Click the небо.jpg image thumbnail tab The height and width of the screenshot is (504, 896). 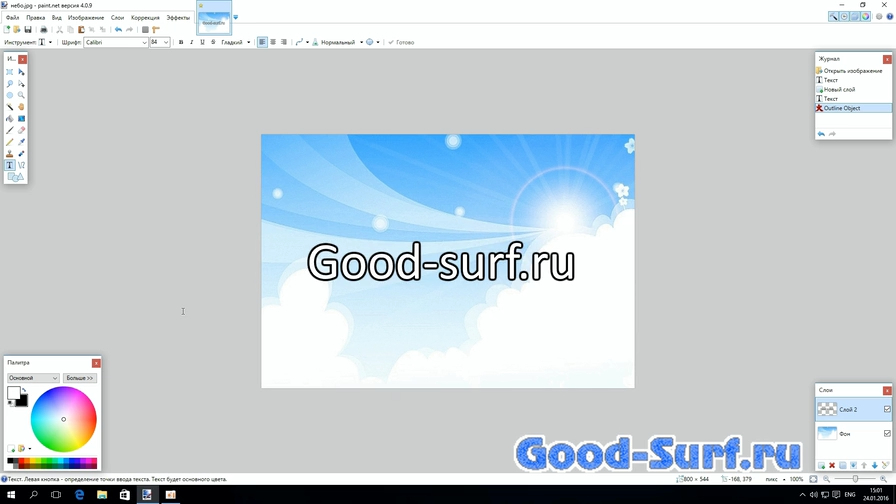click(x=214, y=18)
